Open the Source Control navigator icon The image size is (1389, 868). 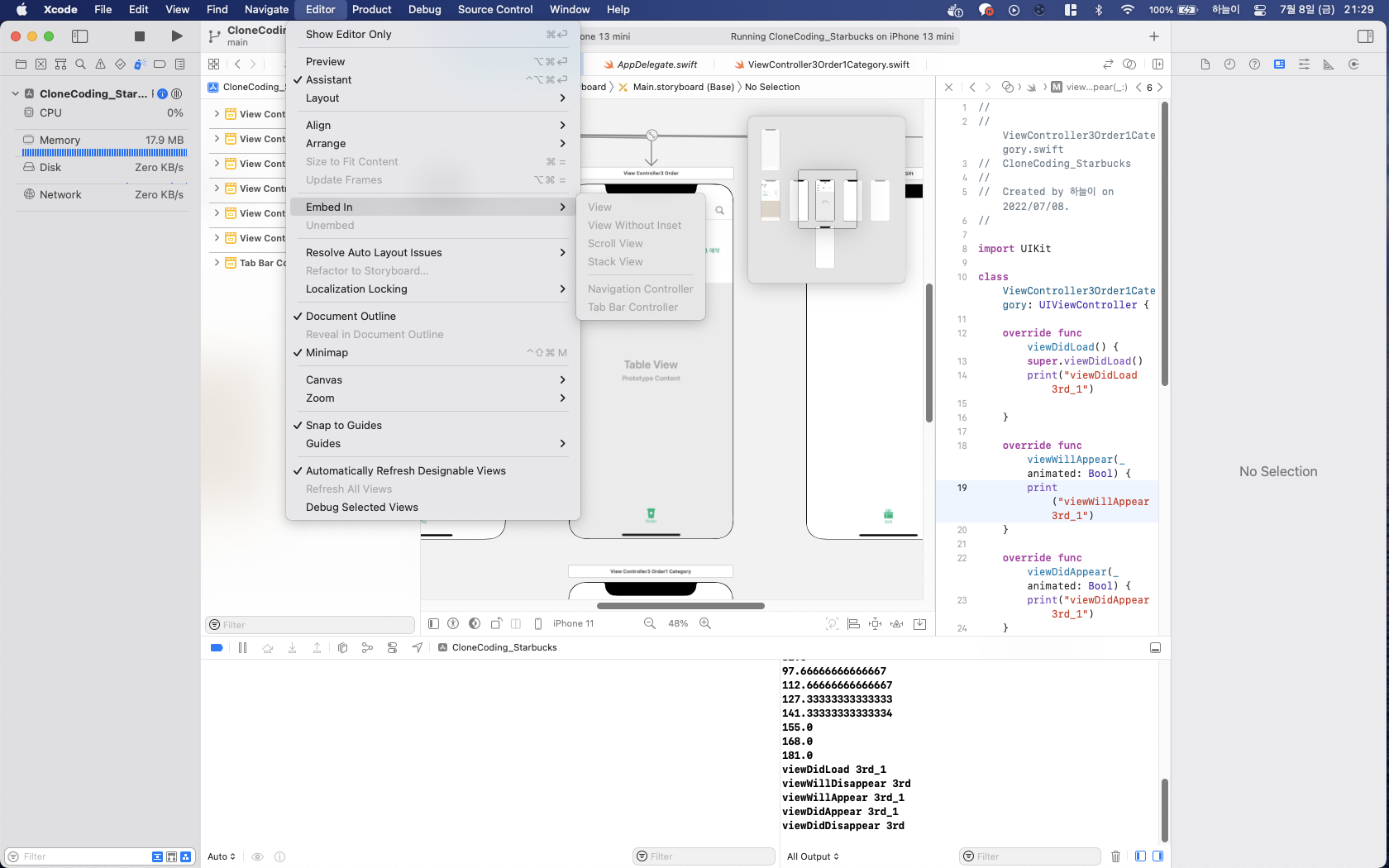(x=41, y=64)
